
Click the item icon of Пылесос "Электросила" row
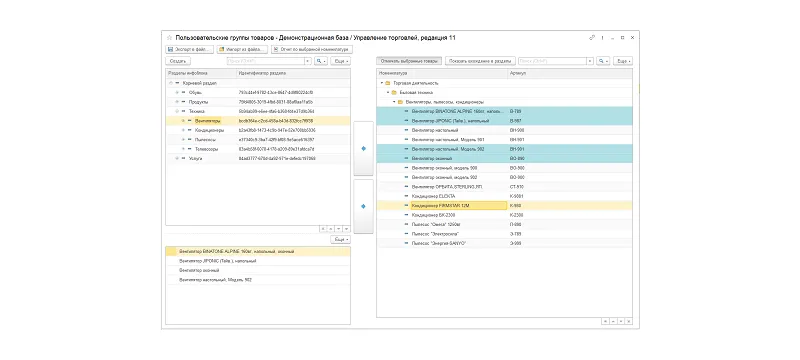click(x=407, y=234)
